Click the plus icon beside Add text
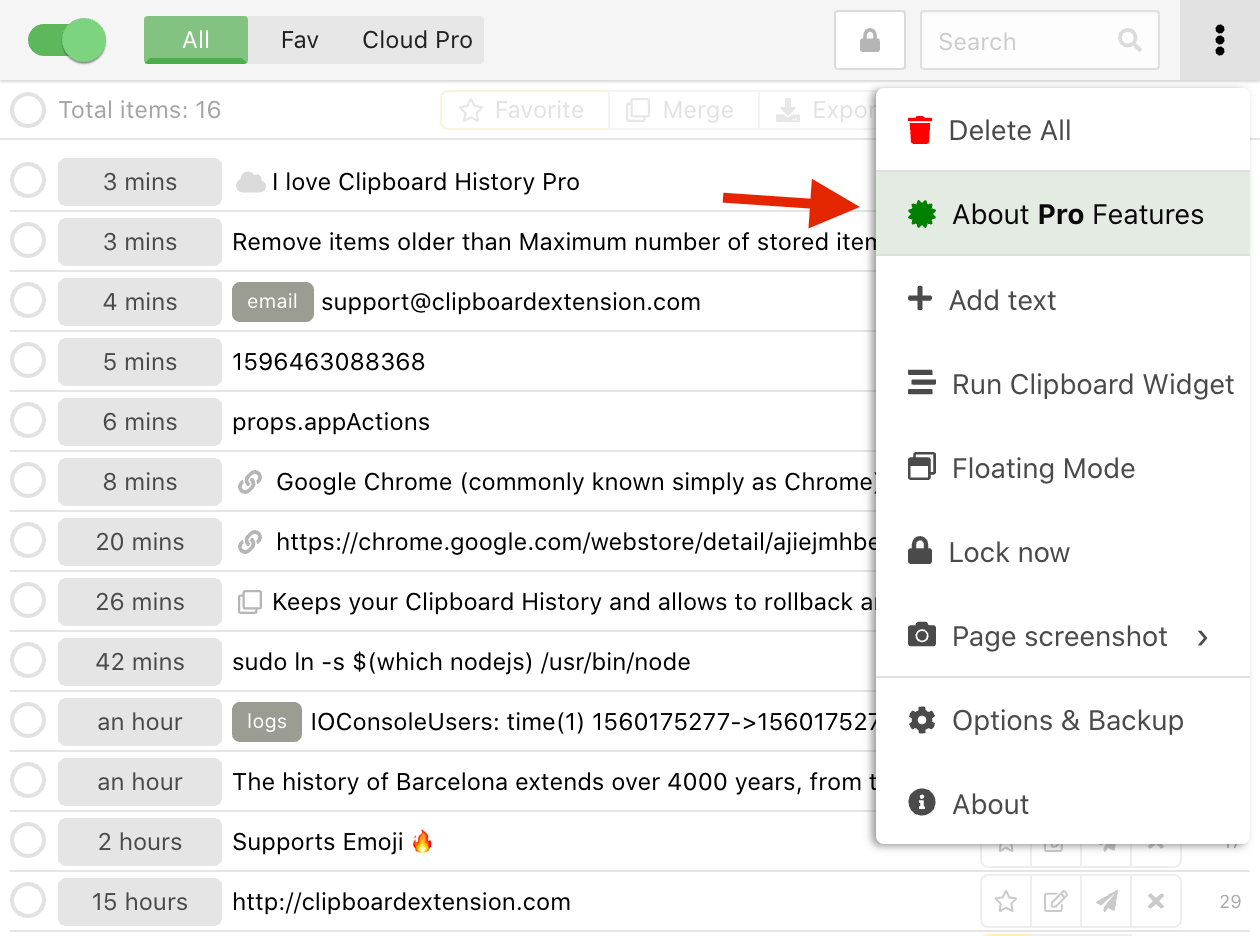Image resolution: width=1260 pixels, height=936 pixels. tap(919, 299)
